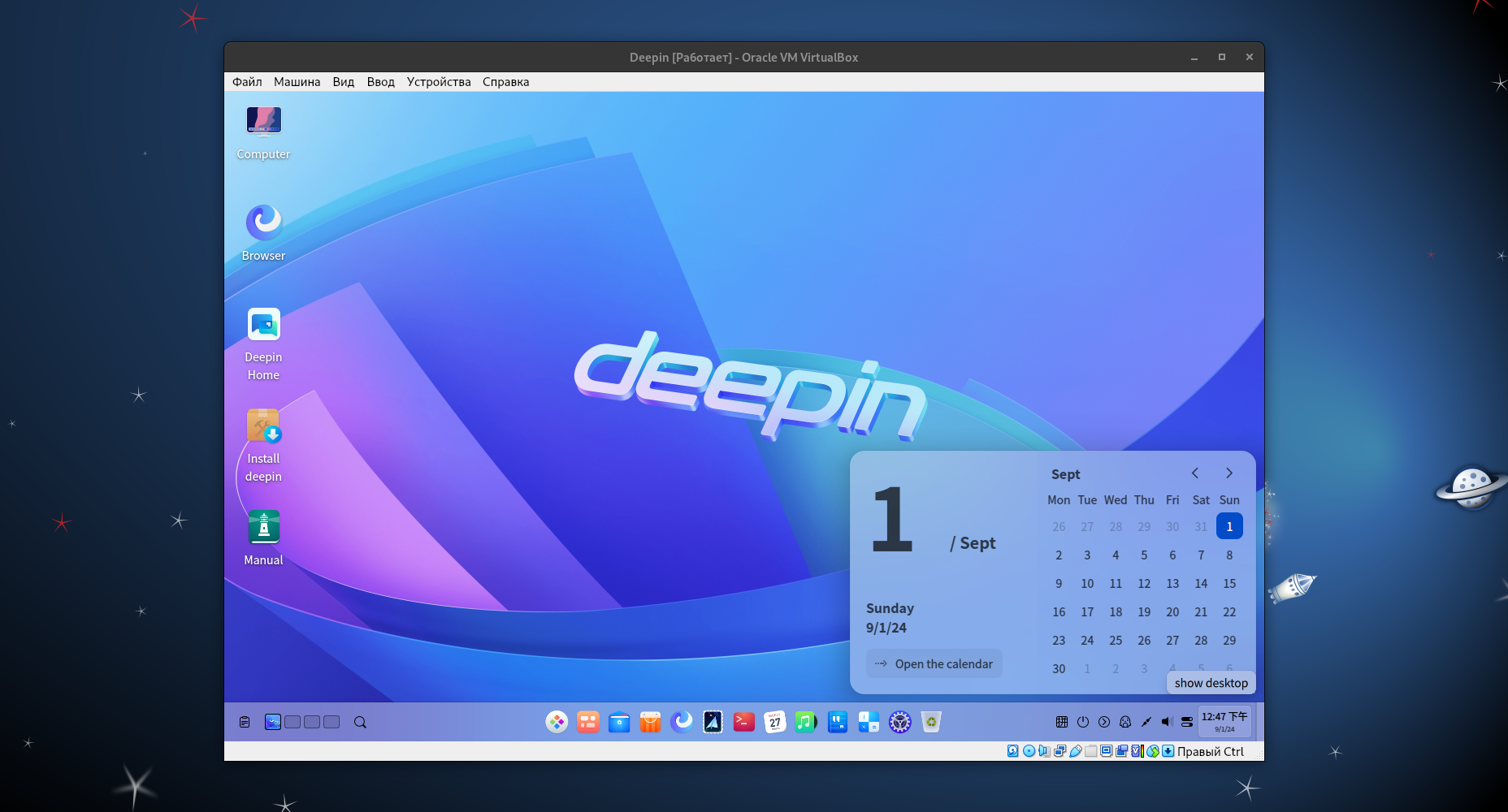Select the Install deepin desktop icon
The image size is (1508, 812).
[263, 446]
